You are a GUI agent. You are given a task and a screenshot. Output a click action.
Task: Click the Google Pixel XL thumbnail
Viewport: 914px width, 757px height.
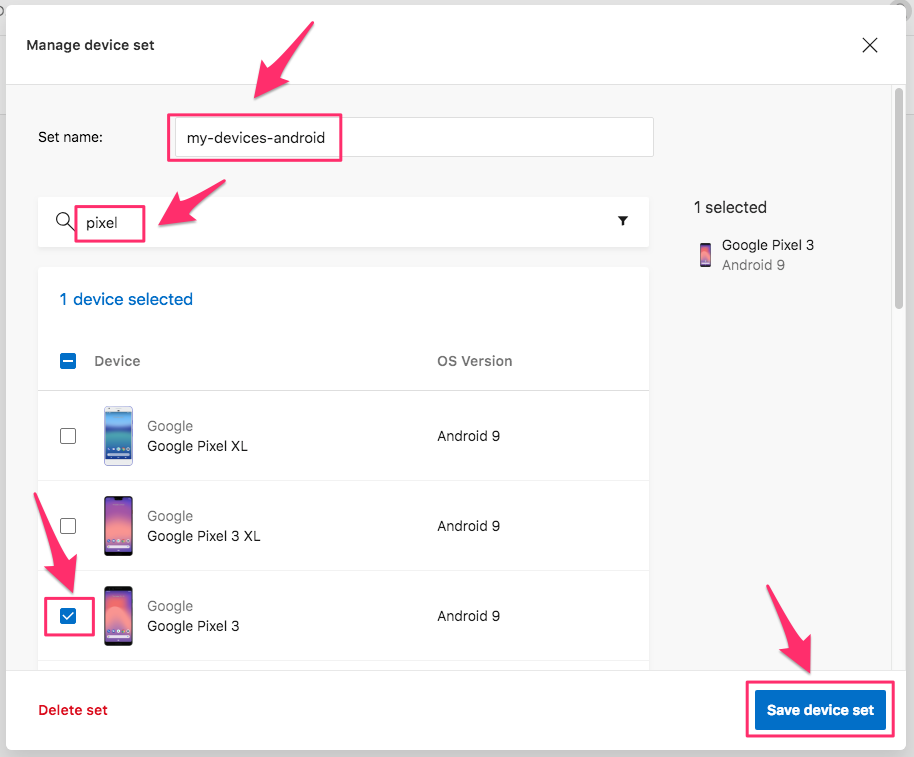(118, 436)
